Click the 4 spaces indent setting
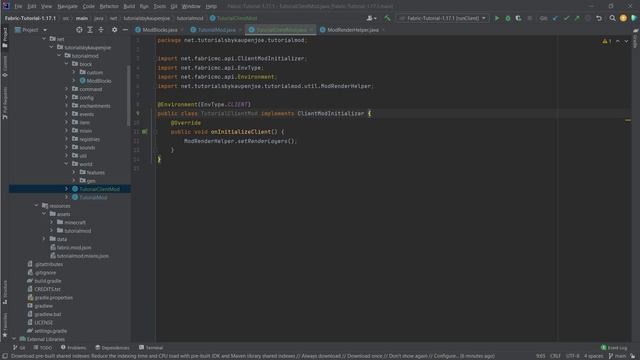Screen dimensions: 640x360 [x=593, y=356]
